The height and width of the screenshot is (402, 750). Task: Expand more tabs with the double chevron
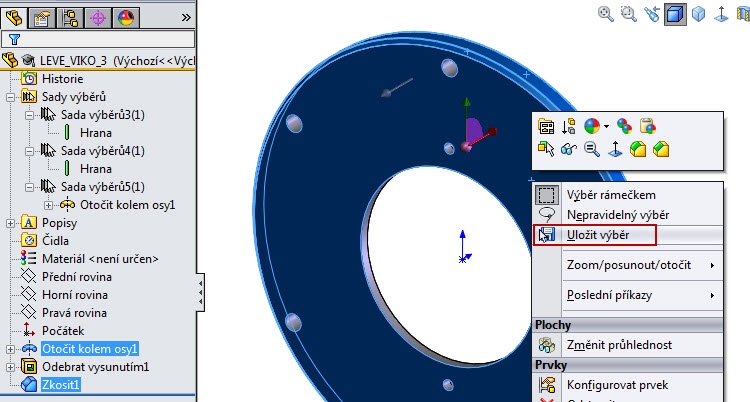coord(185,16)
